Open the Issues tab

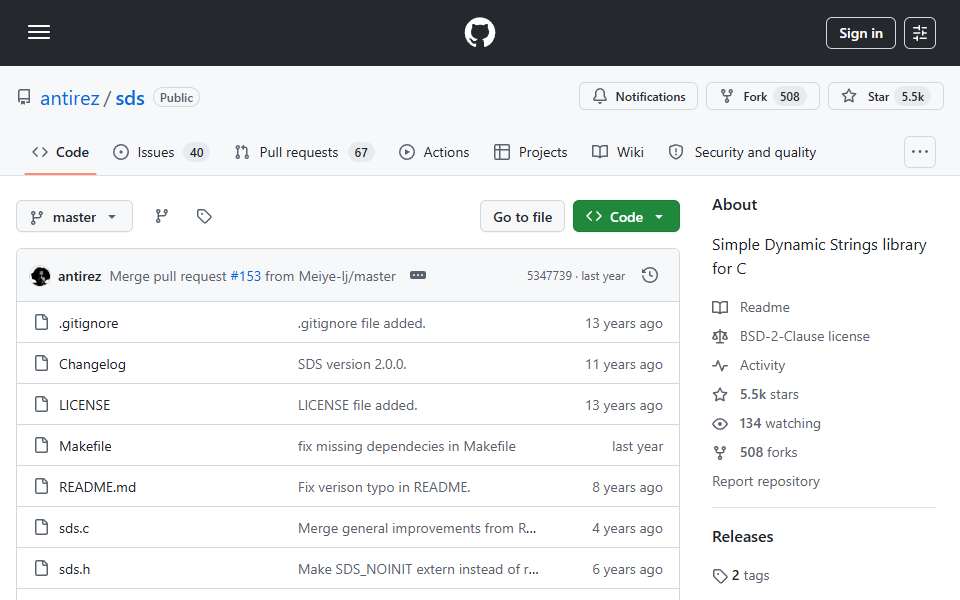coord(161,152)
